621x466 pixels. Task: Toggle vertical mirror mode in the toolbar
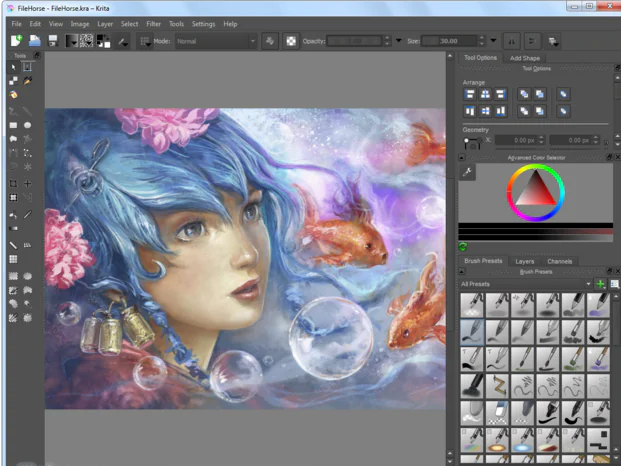(x=532, y=41)
